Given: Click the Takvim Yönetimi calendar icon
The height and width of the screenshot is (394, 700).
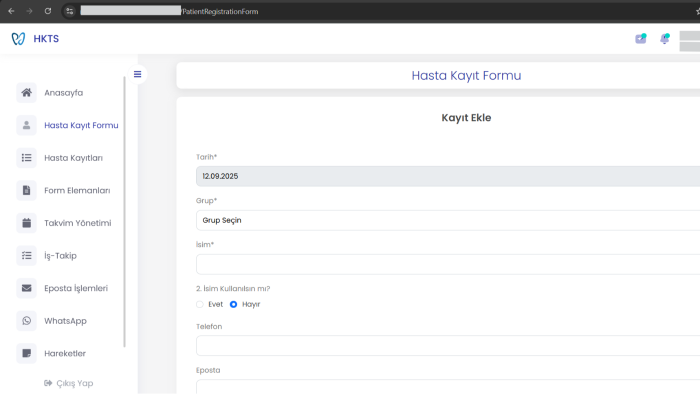Looking at the screenshot, I should click(26, 223).
